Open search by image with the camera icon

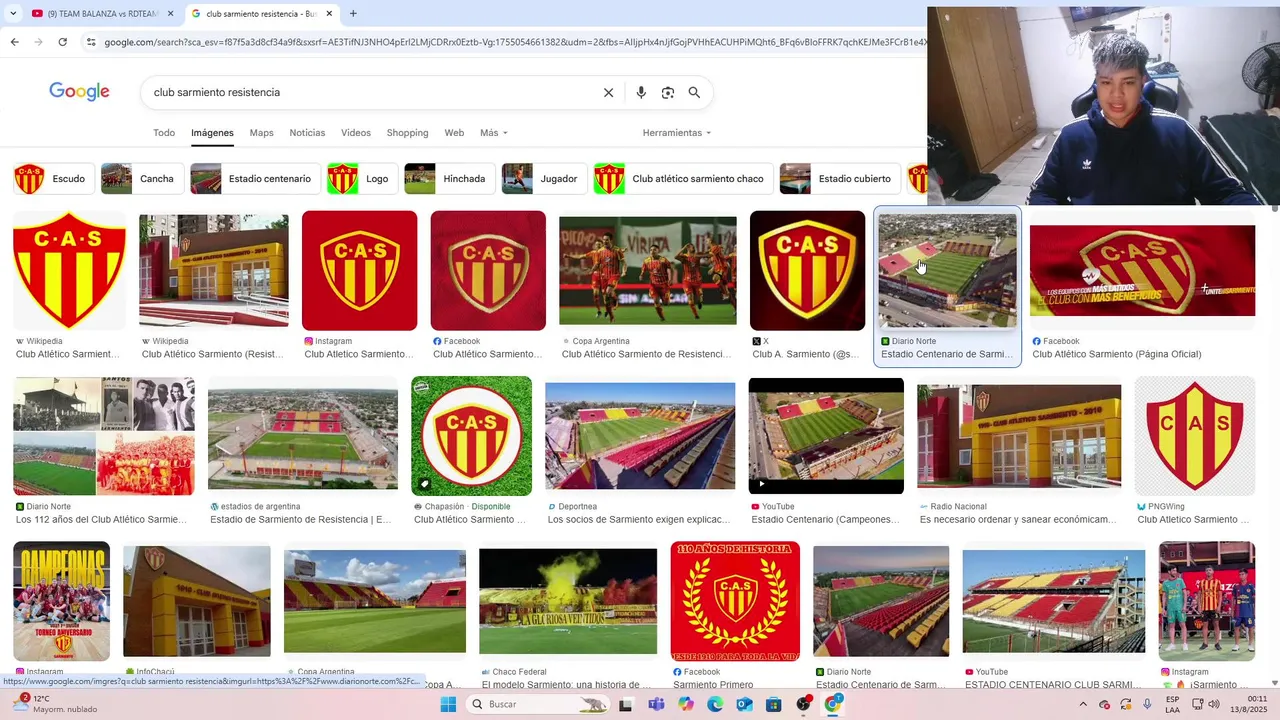click(668, 92)
